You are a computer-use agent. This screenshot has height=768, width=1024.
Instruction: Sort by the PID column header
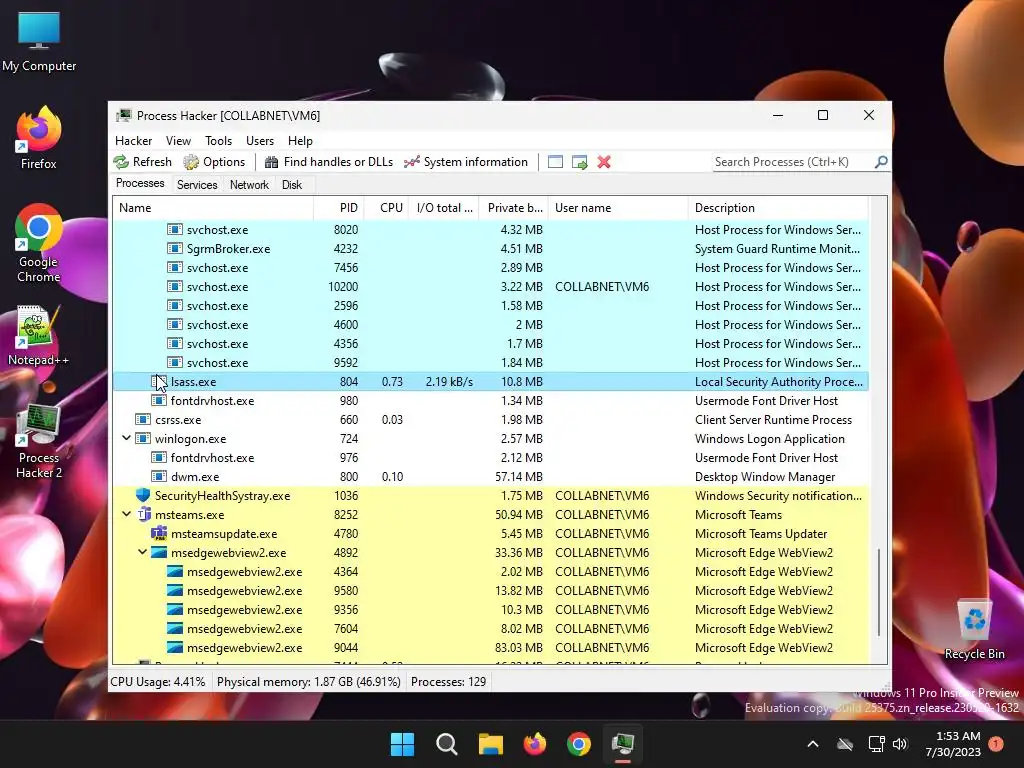[x=339, y=208]
